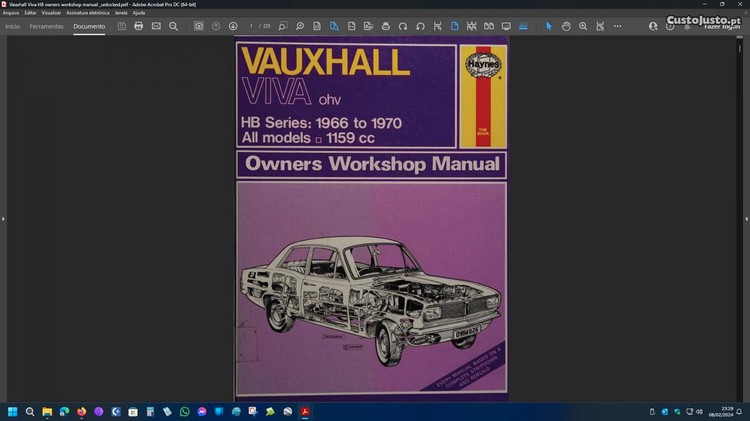
Task: Expand the left navigation pane arrow
Action: coord(3,218)
